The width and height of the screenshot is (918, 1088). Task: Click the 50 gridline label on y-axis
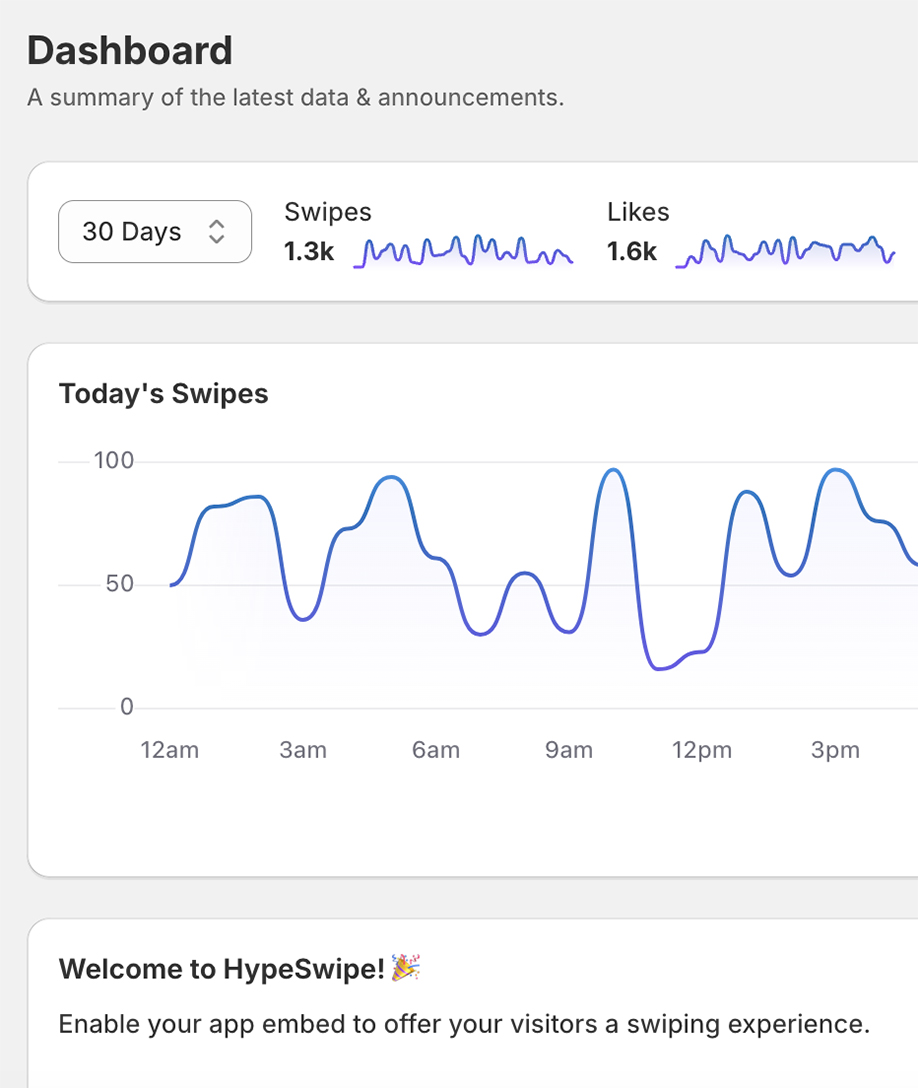click(119, 584)
